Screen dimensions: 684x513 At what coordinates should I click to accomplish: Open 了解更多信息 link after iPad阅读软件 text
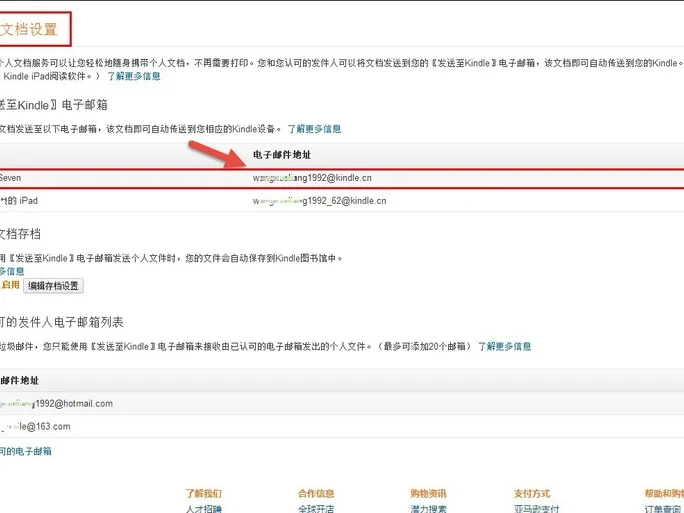(x=134, y=76)
